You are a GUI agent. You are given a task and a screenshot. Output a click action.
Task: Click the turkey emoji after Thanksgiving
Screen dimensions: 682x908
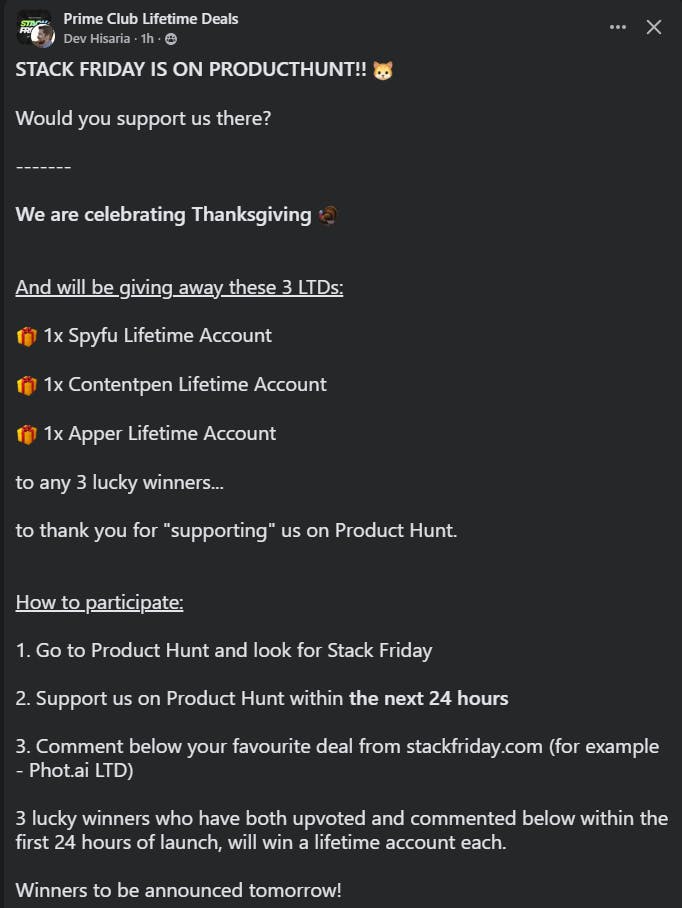(x=327, y=215)
